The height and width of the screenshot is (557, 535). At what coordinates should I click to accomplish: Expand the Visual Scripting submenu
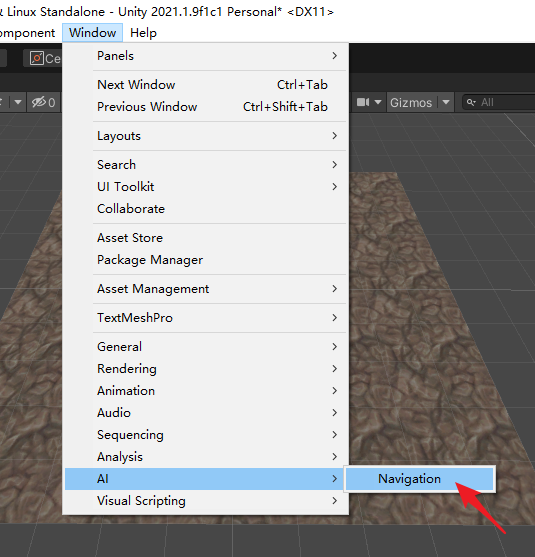[x=205, y=501]
